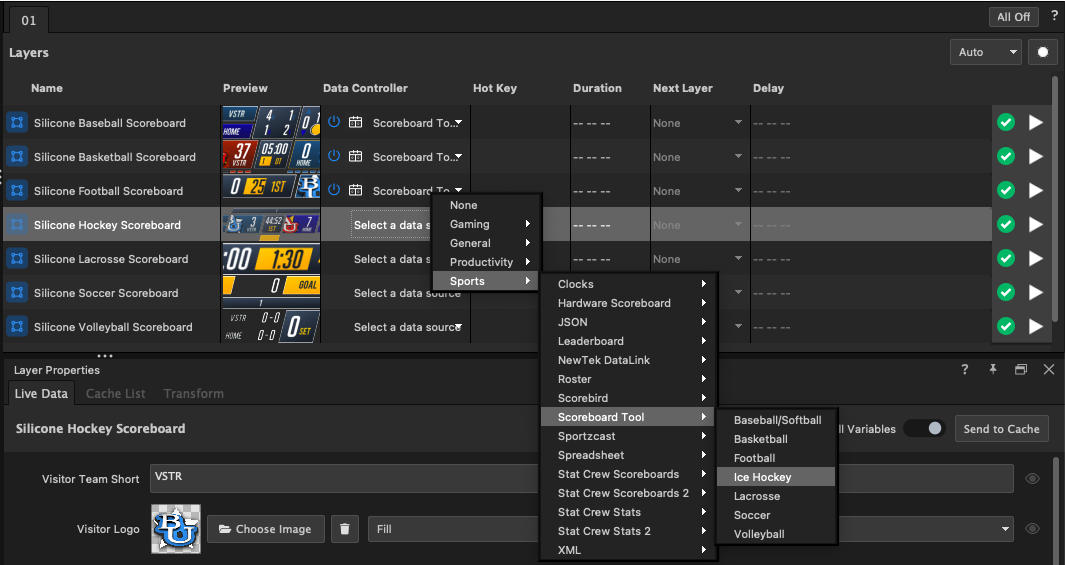Image resolution: width=1065 pixels, height=565 pixels.
Task: Delete Visitor Logo image with trash icon
Action: coord(344,529)
